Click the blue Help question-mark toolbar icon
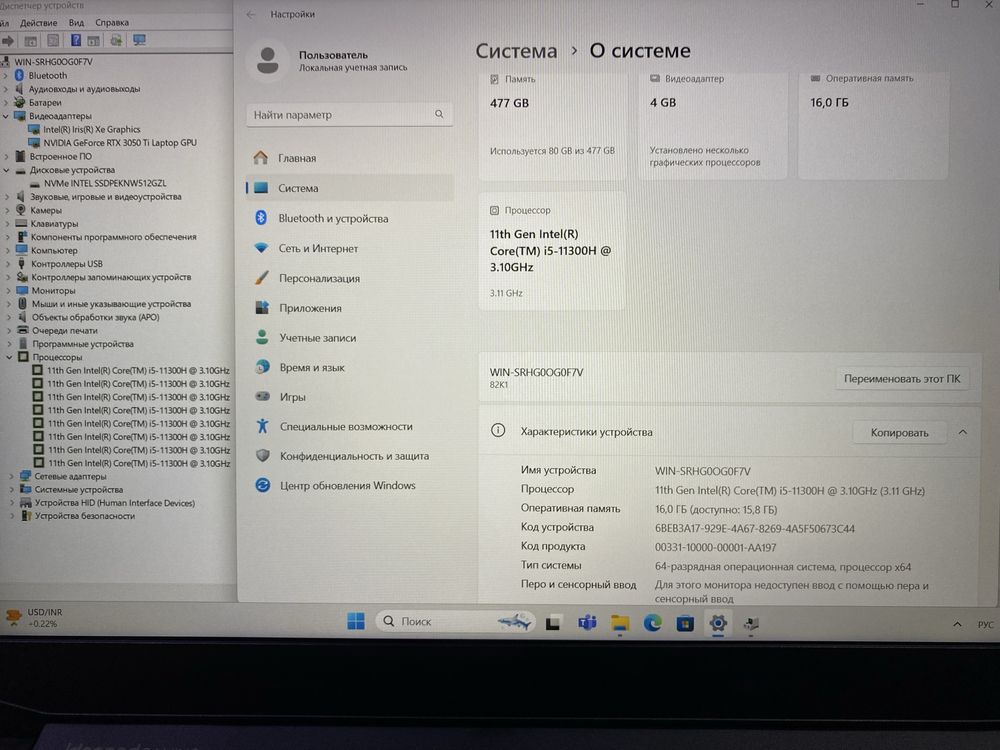Image resolution: width=1000 pixels, height=750 pixels. pyautogui.click(x=75, y=41)
